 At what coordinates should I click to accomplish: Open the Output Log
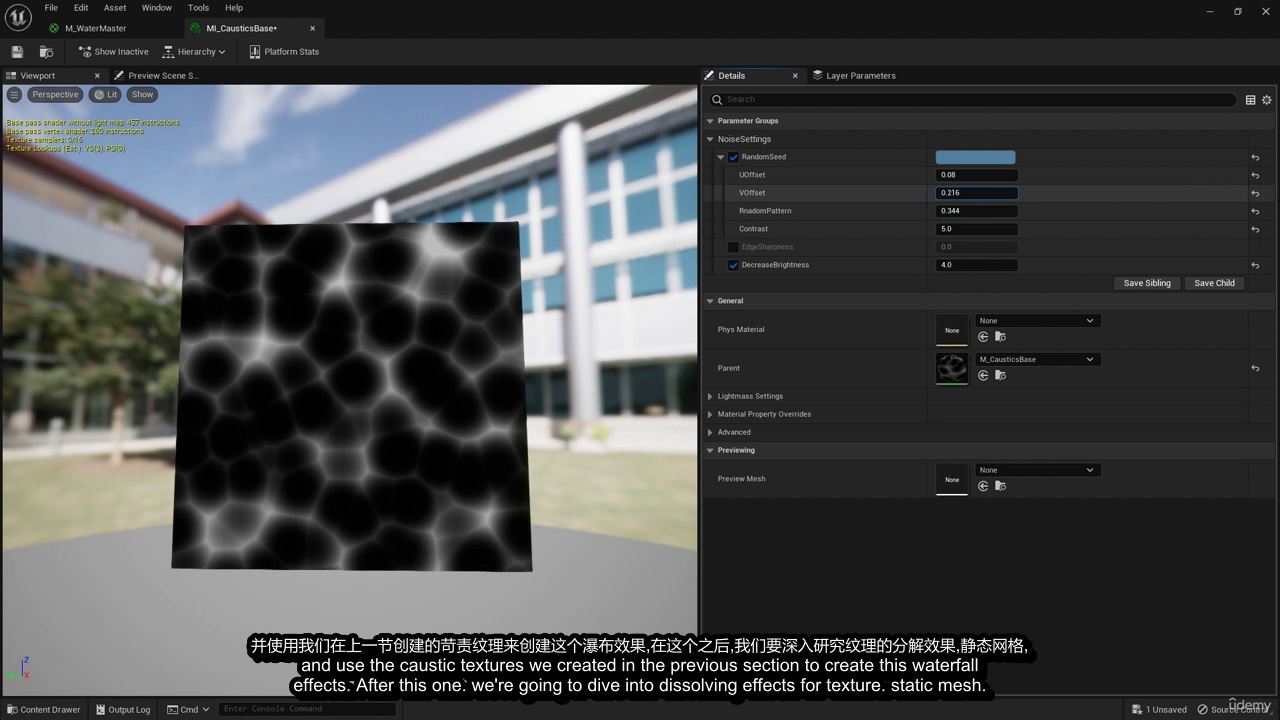coord(122,710)
